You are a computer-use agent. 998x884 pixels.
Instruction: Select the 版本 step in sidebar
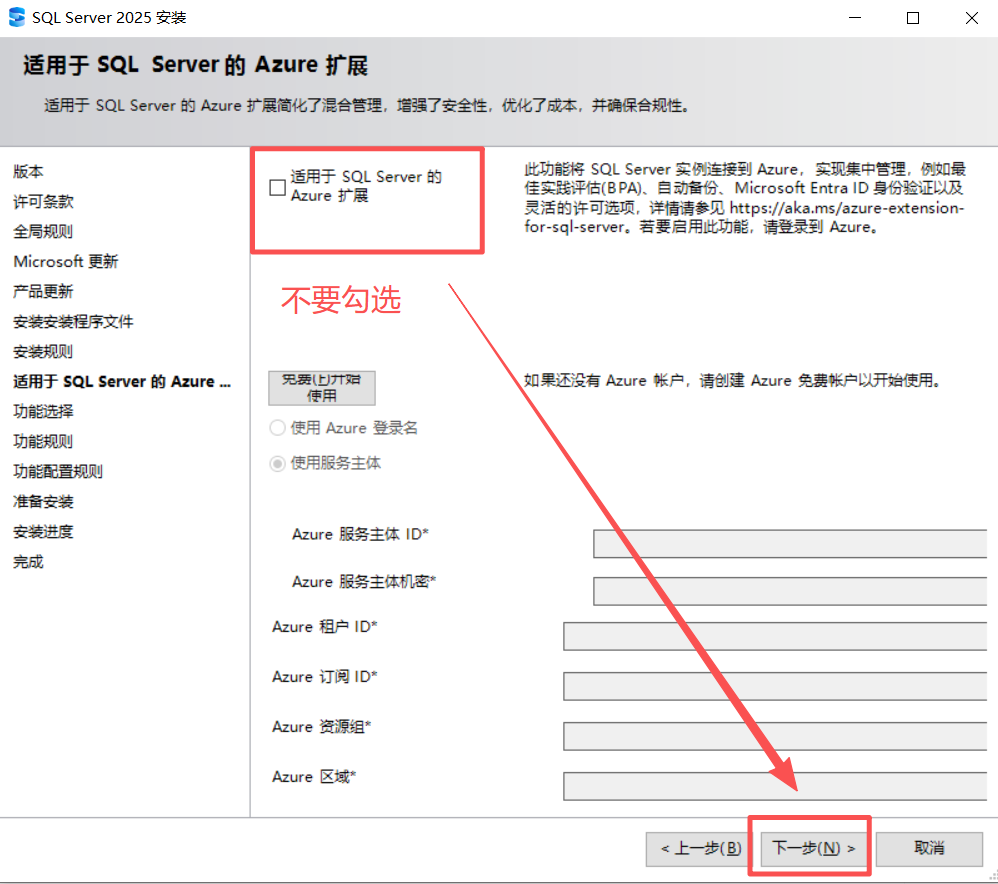(29, 171)
